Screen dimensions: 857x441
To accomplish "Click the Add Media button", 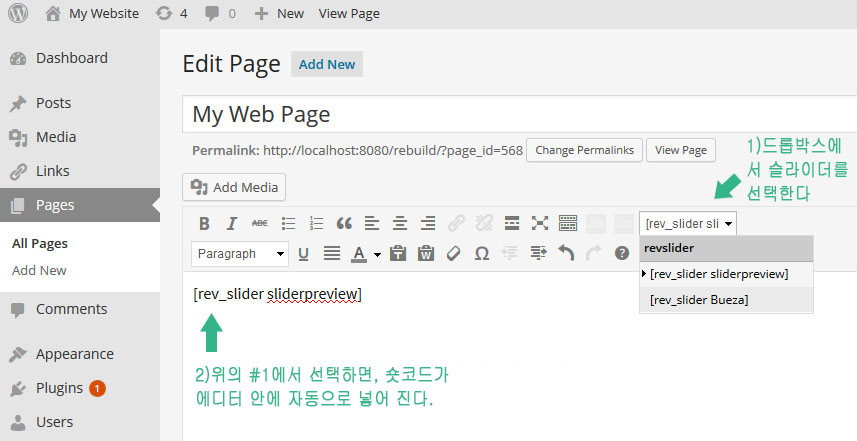I will 234,187.
